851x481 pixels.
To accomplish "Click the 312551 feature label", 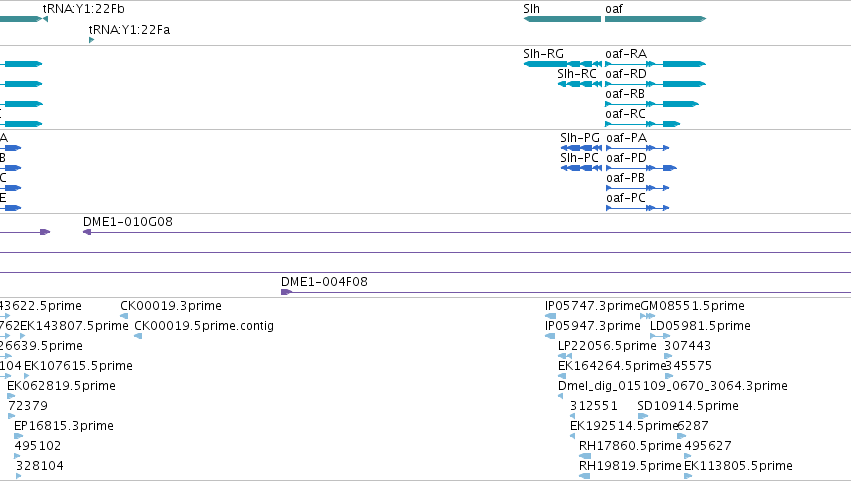I will pos(594,406).
